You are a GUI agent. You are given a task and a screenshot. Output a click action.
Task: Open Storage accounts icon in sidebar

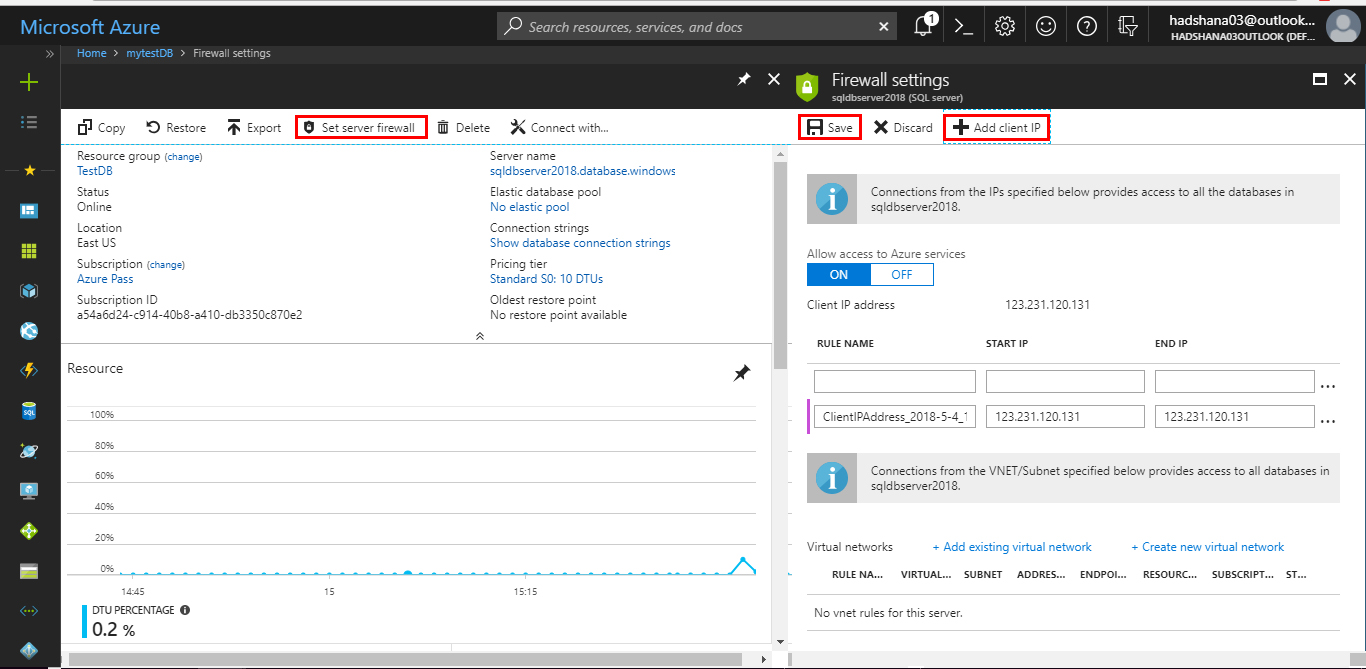coord(29,572)
